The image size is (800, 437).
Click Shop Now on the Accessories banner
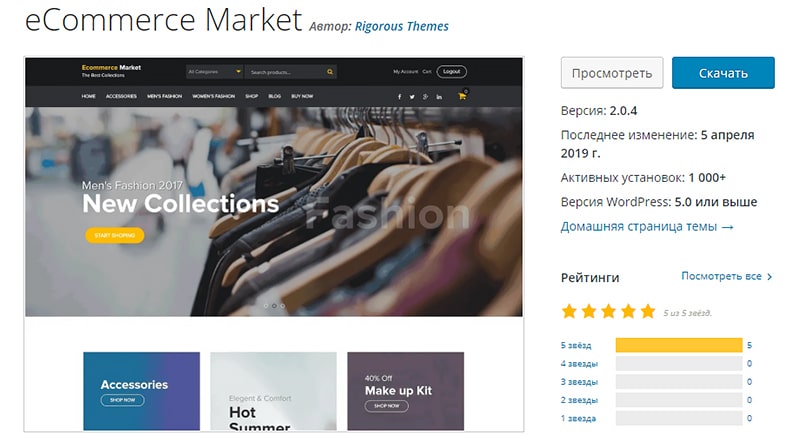click(122, 400)
